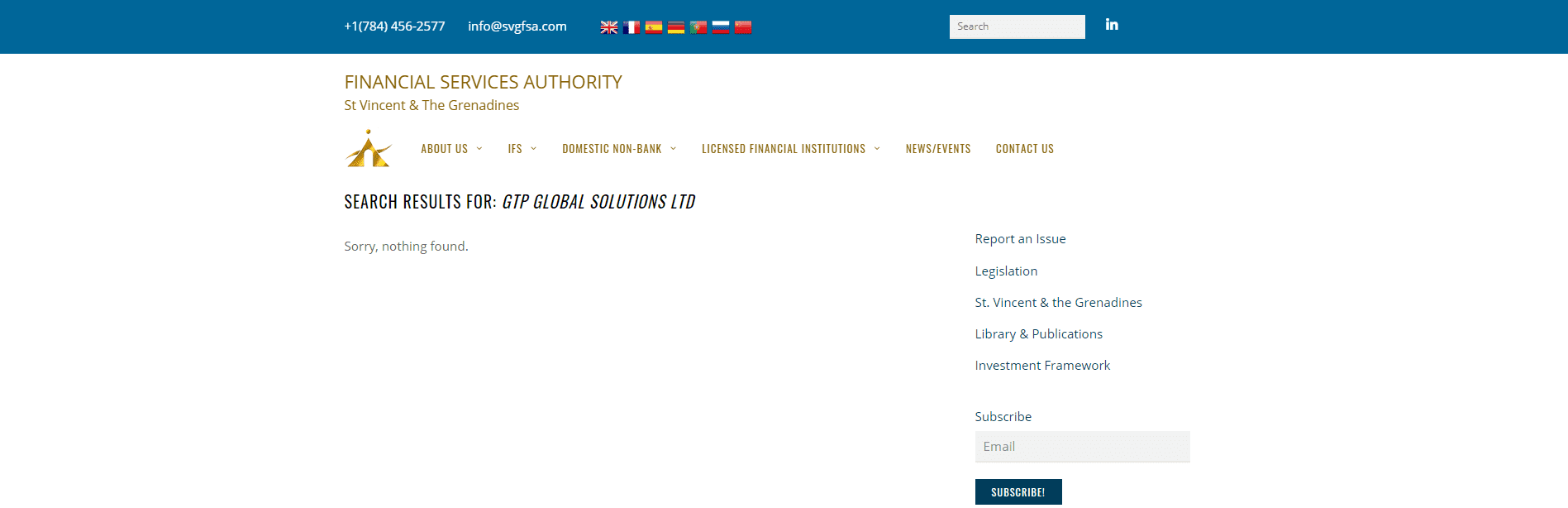Select French via the France flag
The width and height of the screenshot is (1568, 508).
pos(631,27)
